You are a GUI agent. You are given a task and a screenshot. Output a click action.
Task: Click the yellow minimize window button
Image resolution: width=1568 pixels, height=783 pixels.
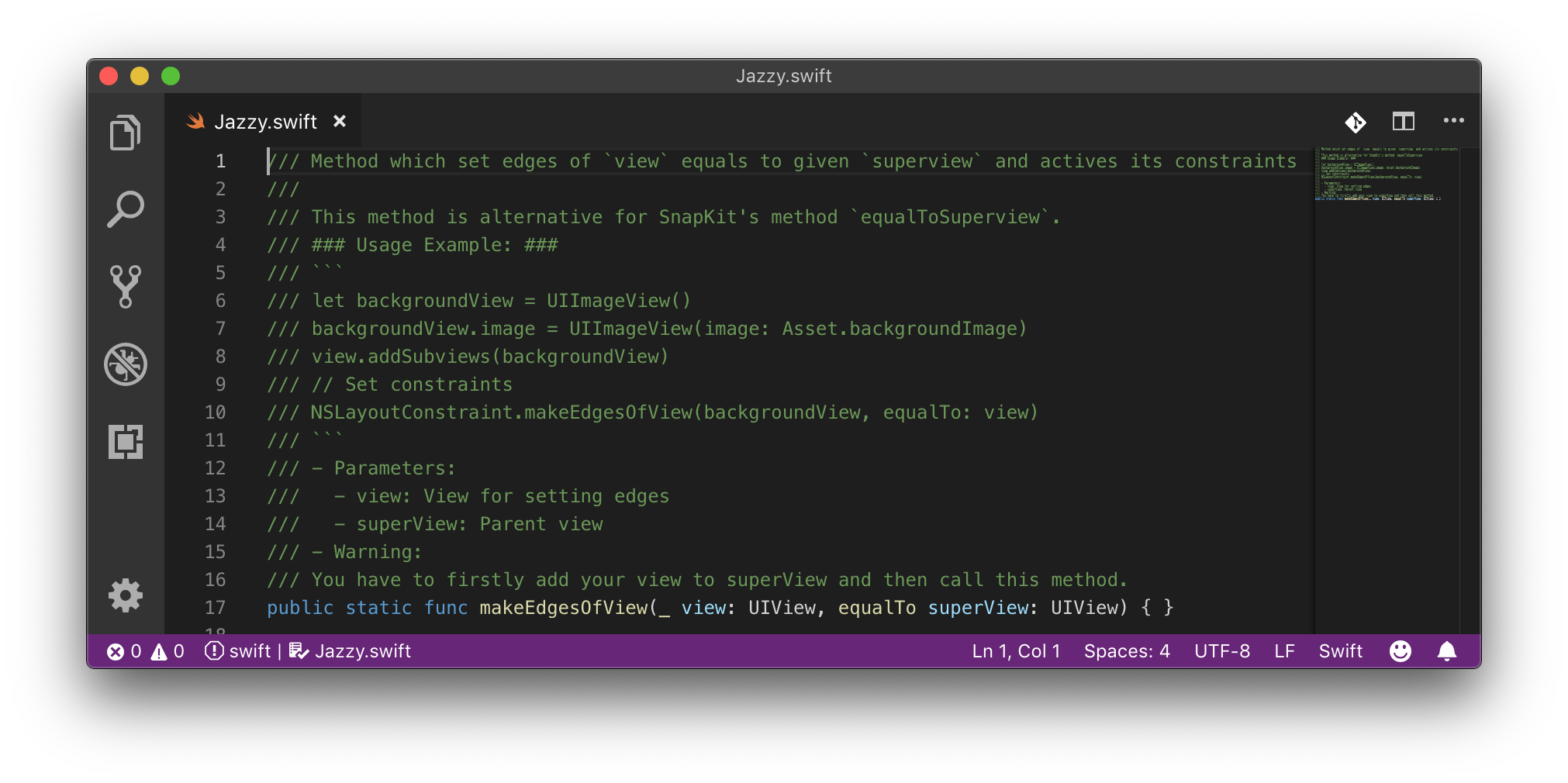click(x=140, y=76)
